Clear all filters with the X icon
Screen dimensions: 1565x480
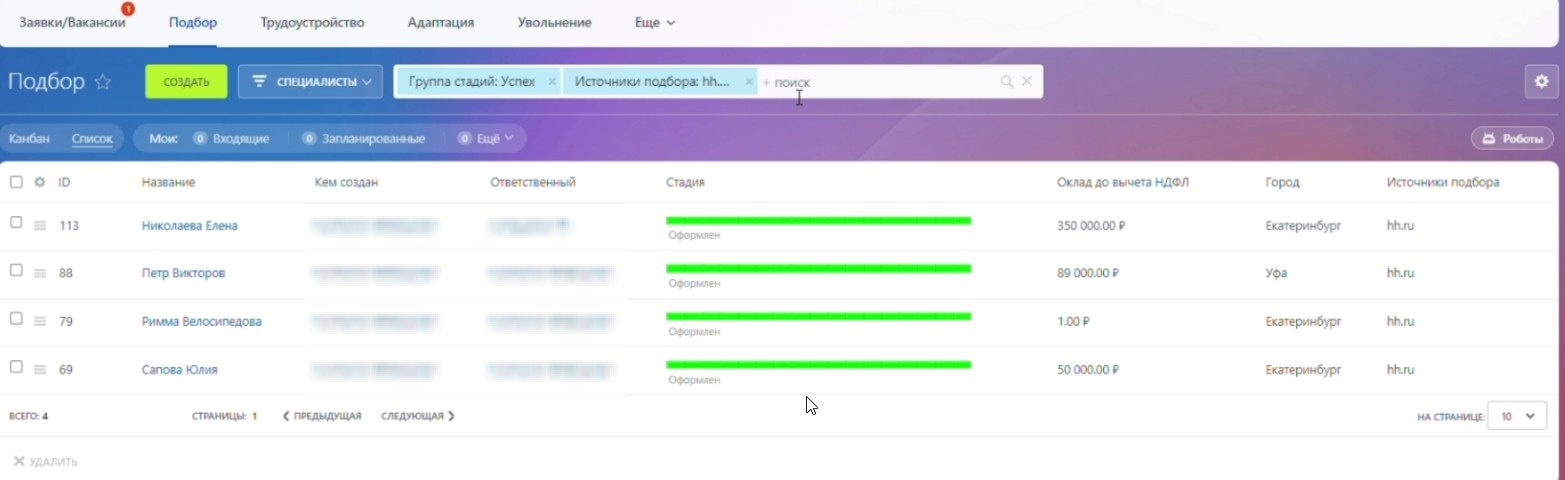[1026, 82]
